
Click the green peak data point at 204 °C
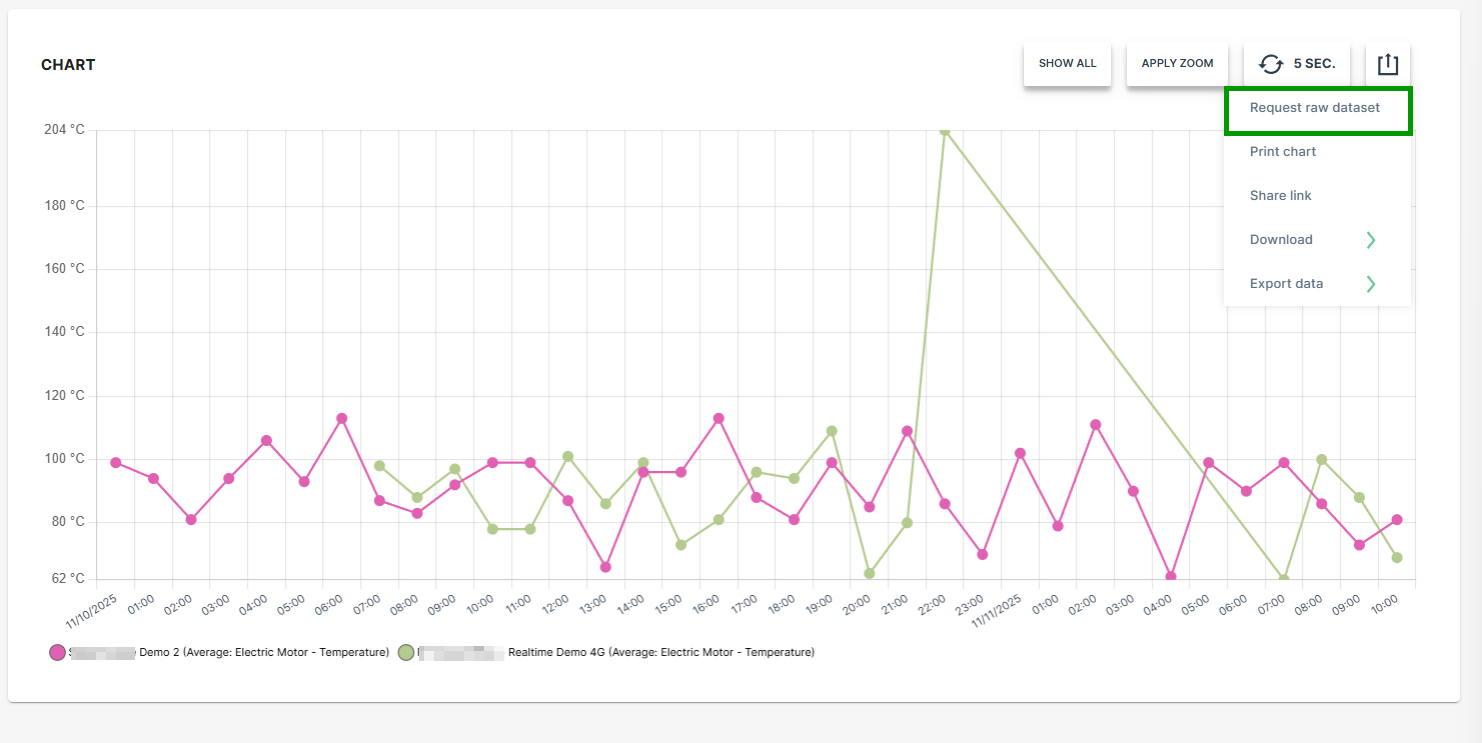(x=944, y=130)
